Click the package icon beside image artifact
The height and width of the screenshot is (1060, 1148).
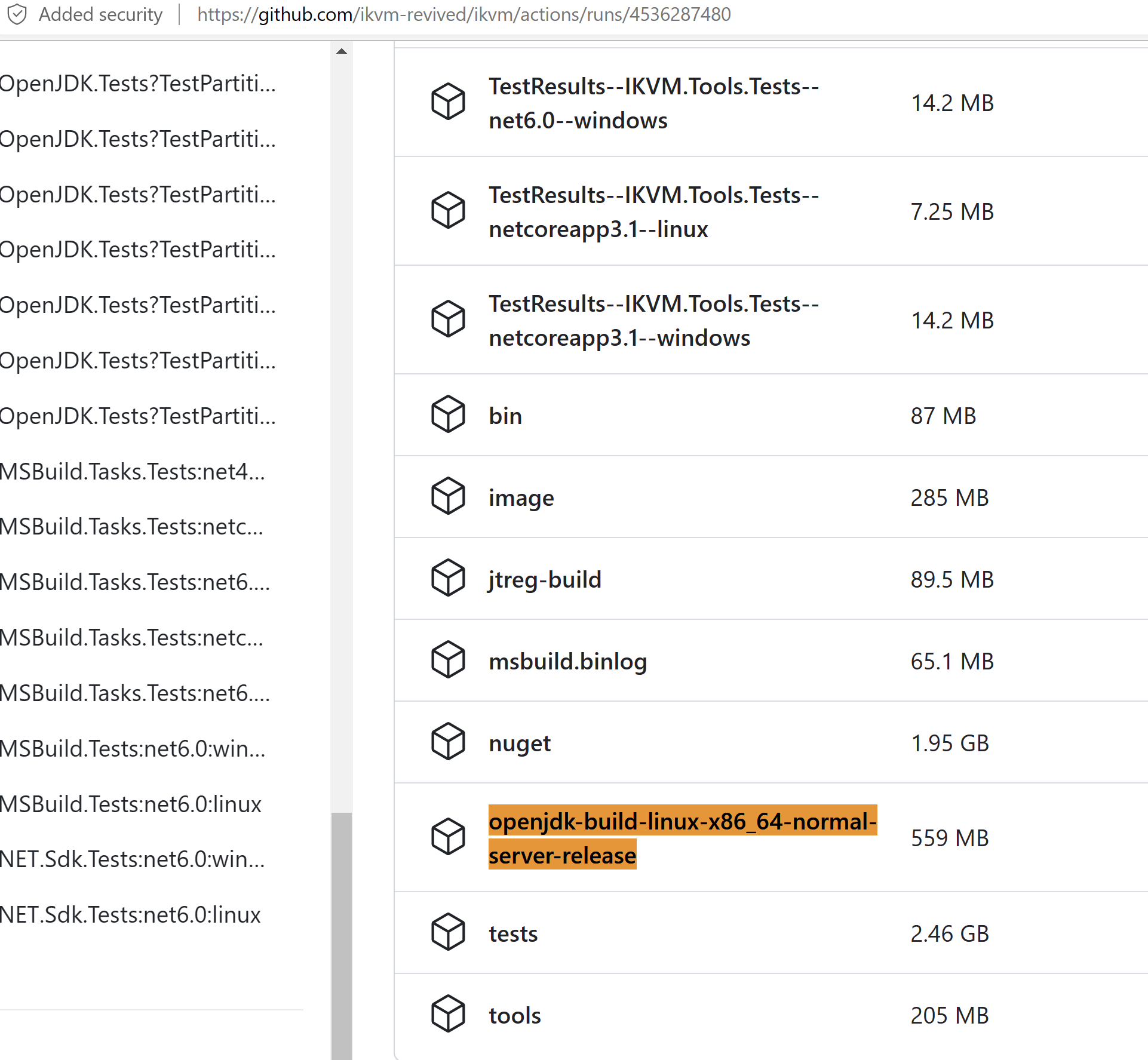pyautogui.click(x=448, y=496)
